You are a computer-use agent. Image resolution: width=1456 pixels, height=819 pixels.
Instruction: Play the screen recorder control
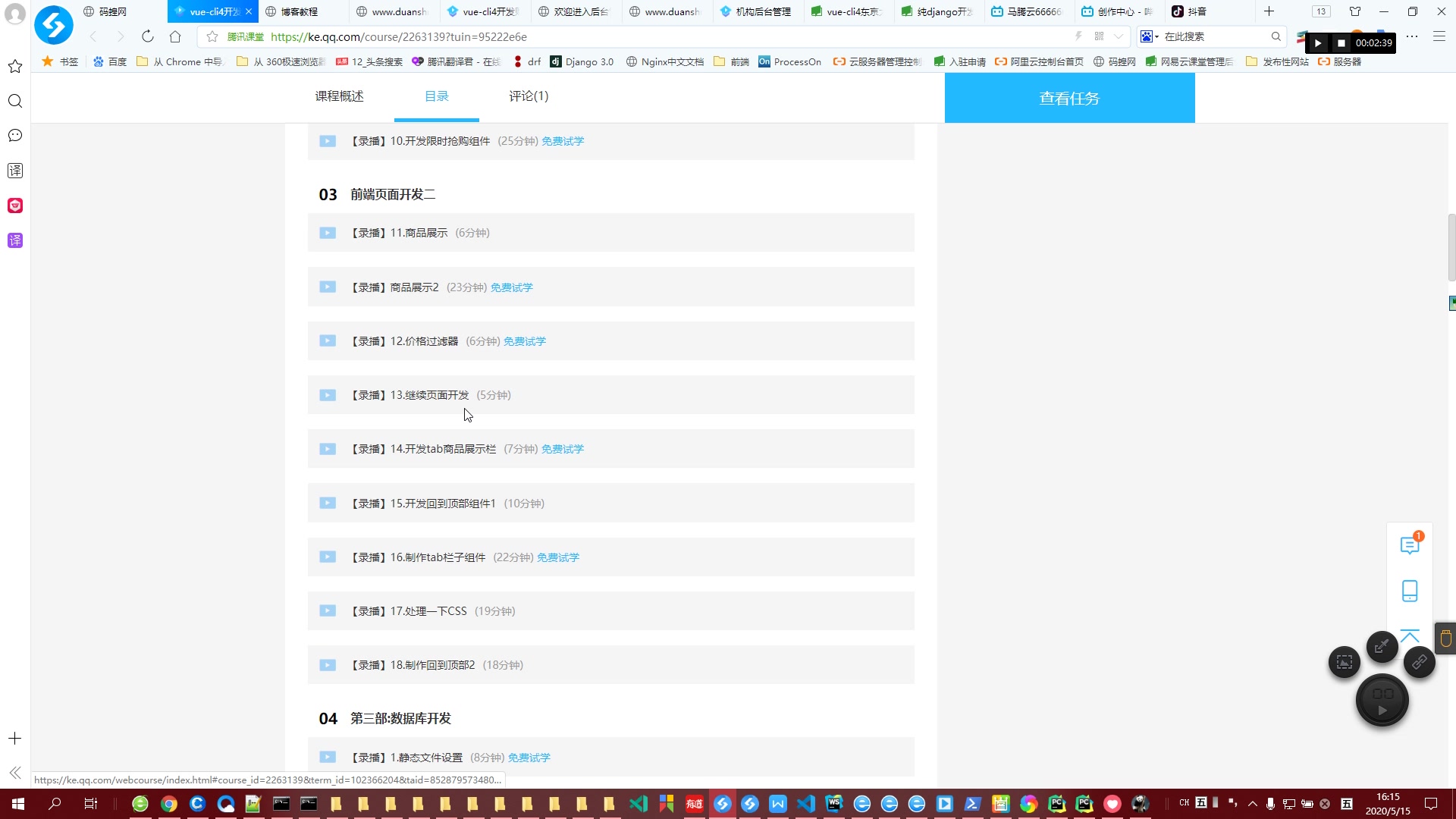click(1318, 43)
